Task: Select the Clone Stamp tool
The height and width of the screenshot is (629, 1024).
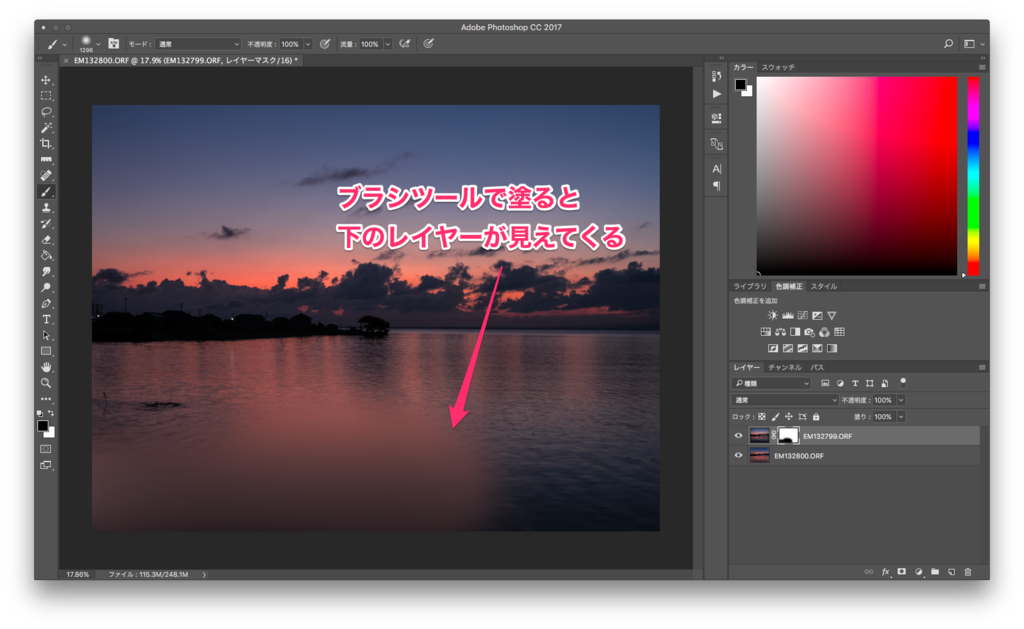Action: tap(46, 208)
